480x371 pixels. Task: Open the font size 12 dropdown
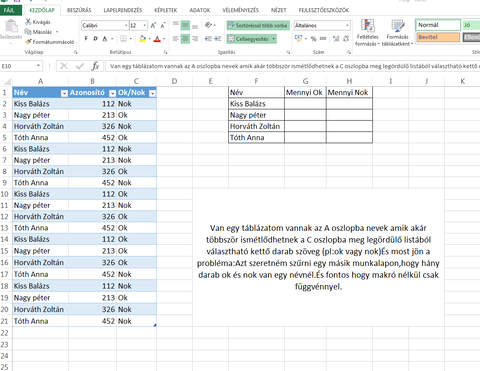coord(145,26)
